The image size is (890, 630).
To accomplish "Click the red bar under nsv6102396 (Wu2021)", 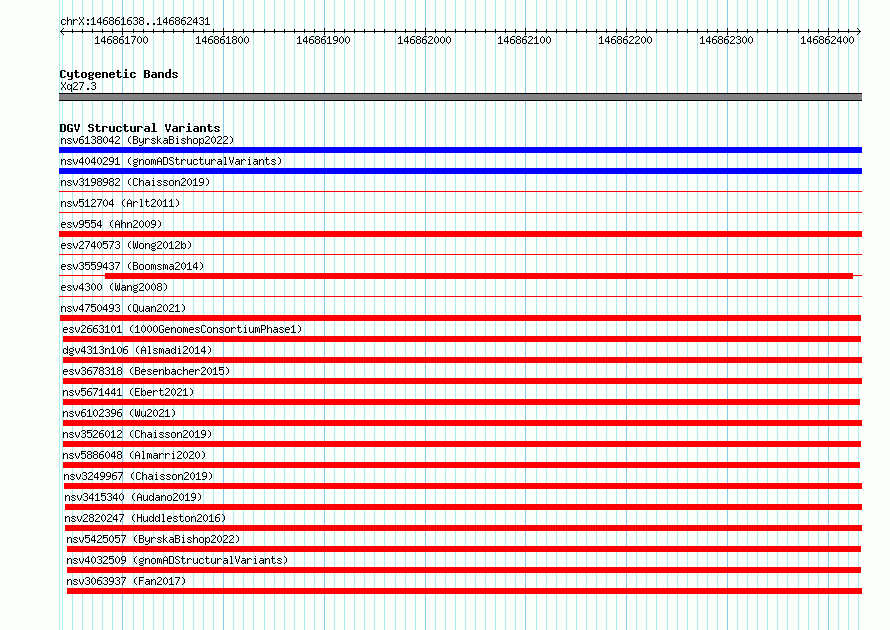I will [463, 423].
